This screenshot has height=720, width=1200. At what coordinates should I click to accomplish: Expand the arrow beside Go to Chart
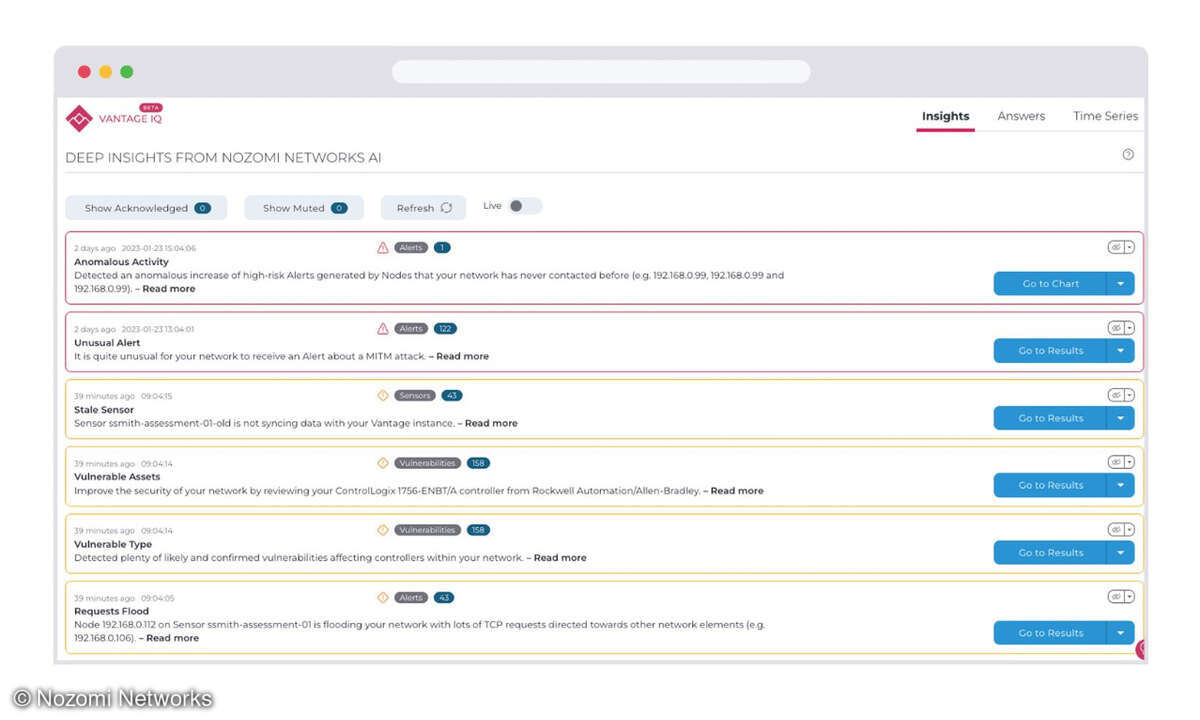pyautogui.click(x=1121, y=284)
